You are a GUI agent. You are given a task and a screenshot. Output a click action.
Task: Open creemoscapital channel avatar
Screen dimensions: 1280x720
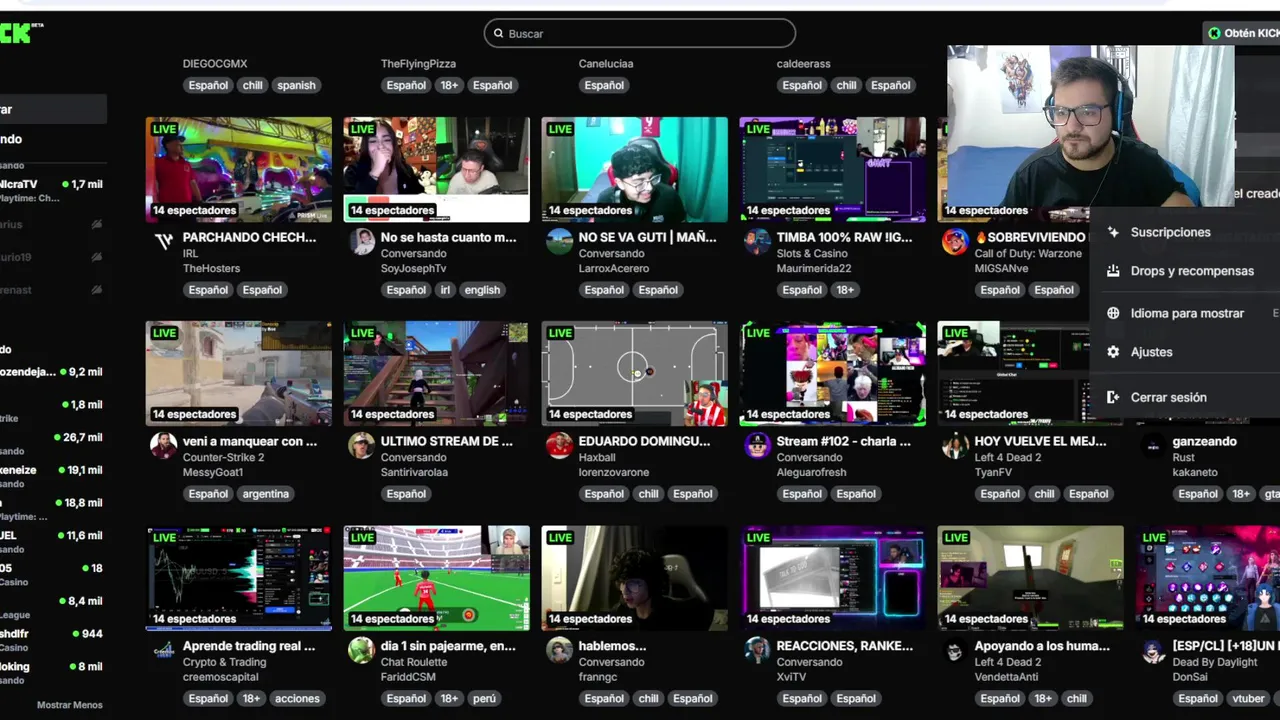click(x=164, y=651)
